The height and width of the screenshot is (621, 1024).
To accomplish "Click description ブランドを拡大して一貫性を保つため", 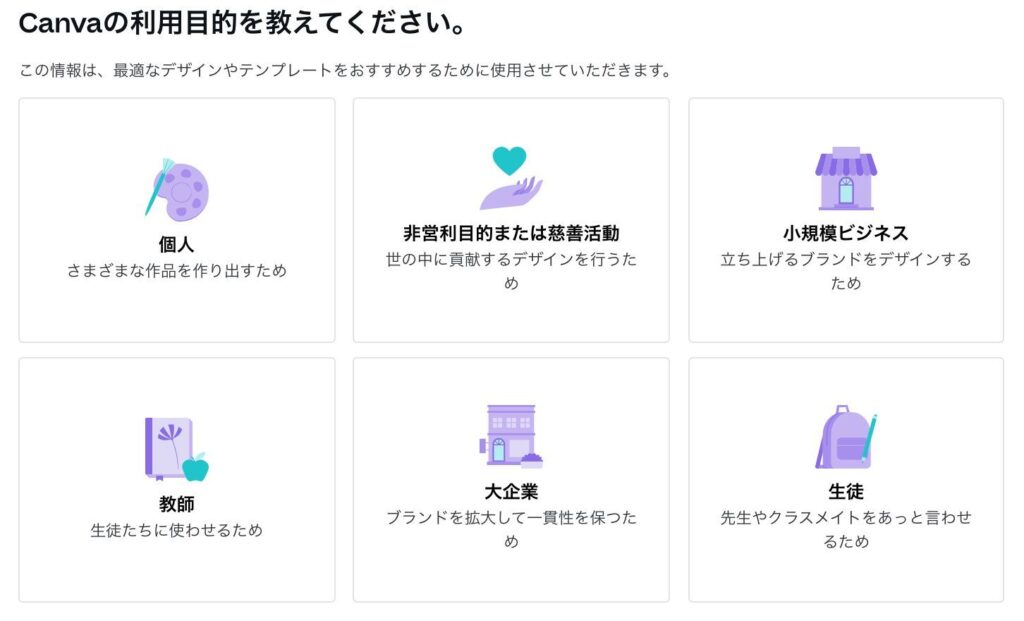I will pos(511,529).
